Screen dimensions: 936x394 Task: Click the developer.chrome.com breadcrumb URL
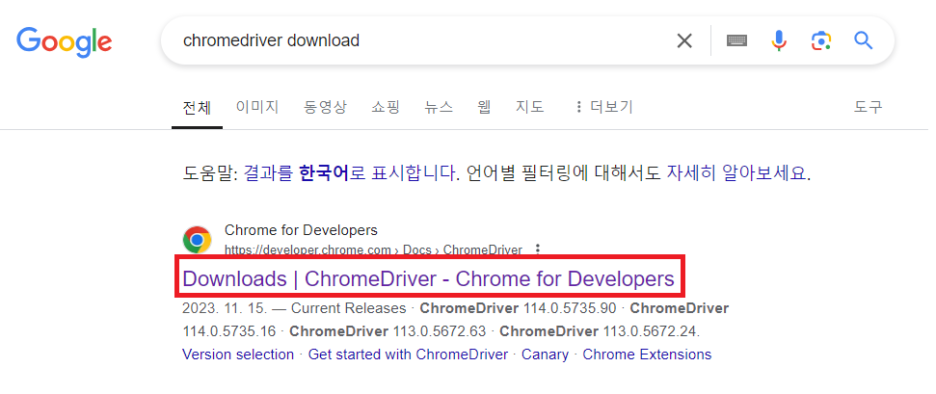(x=373, y=250)
